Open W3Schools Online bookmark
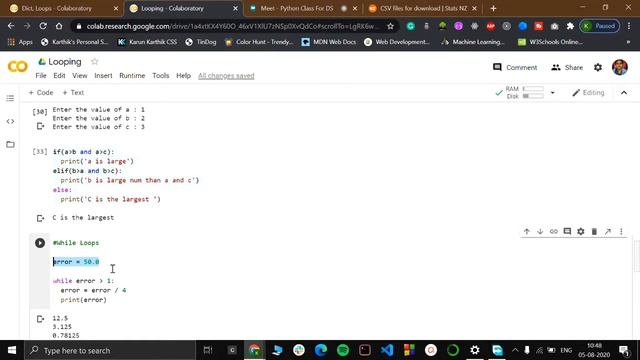This screenshot has width=640, height=360. pyautogui.click(x=550, y=42)
